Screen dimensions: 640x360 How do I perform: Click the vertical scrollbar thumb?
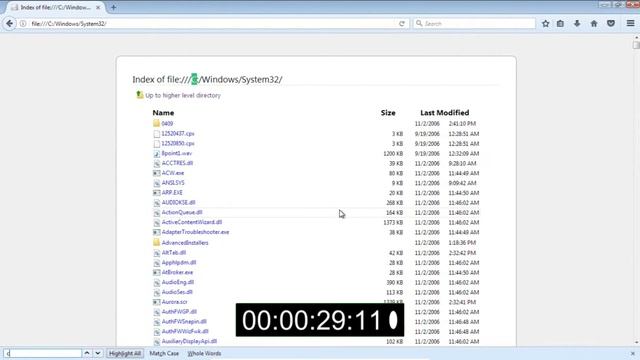[636, 45]
